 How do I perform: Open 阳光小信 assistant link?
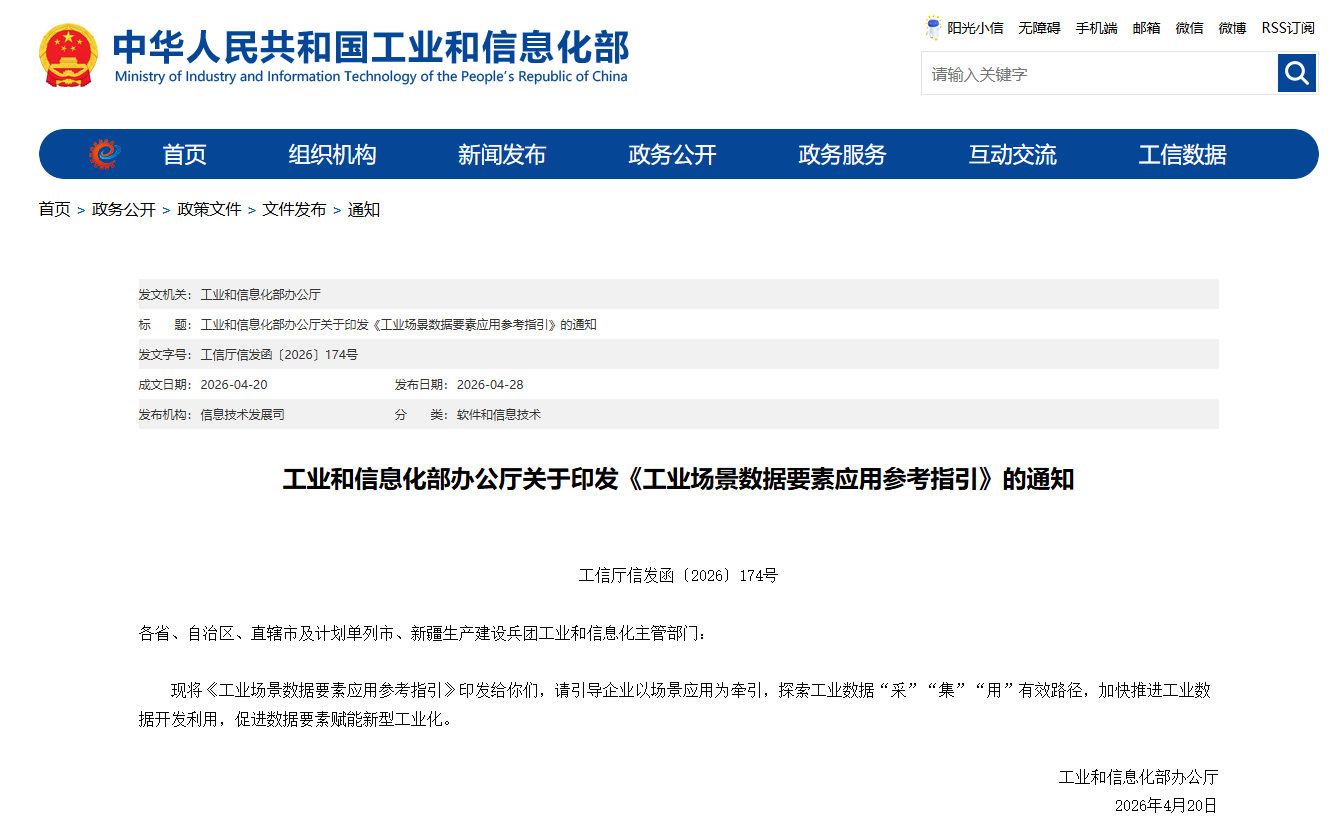[x=975, y=28]
